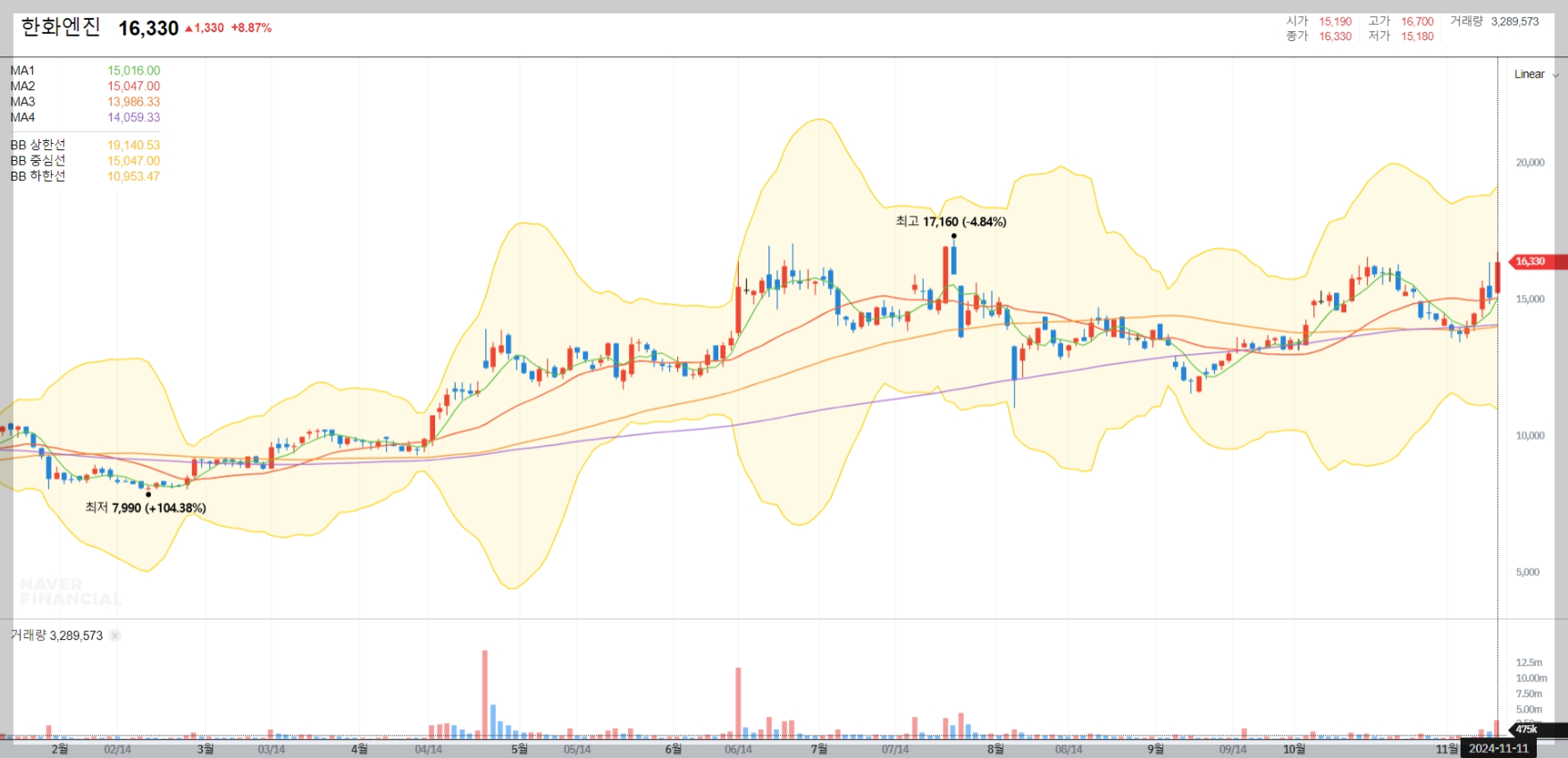
Task: Select the BB 상한선 legend entry
Action: tap(38, 145)
